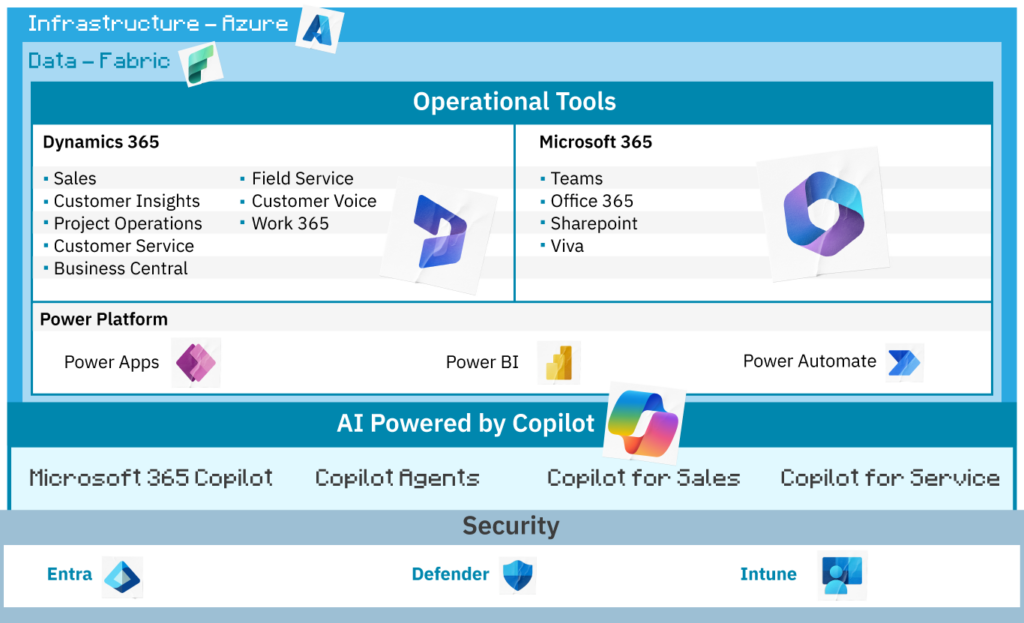The image size is (1024, 623).
Task: Select the Power BI icon
Action: click(x=558, y=362)
